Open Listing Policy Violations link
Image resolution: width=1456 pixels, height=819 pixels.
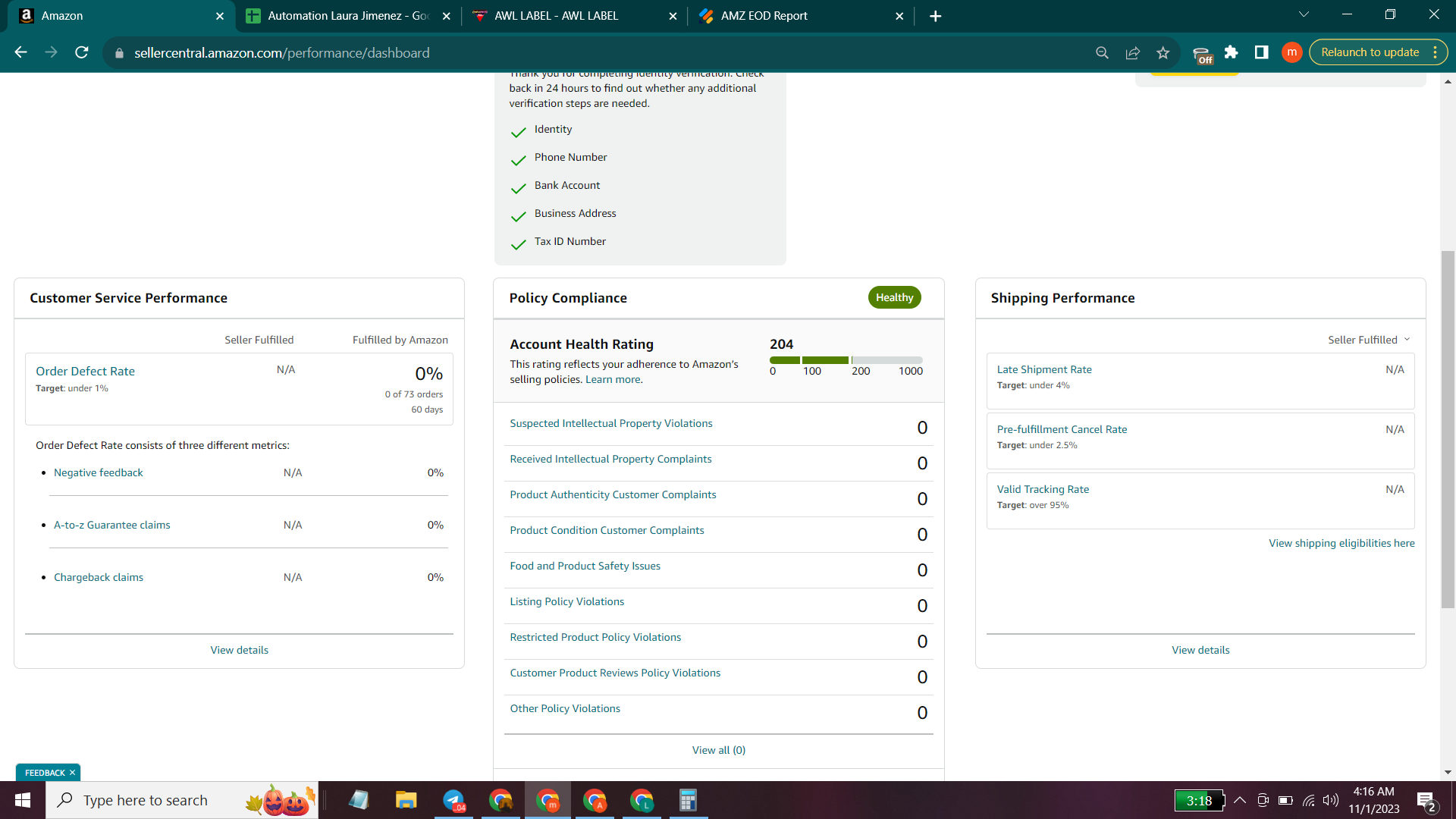(567, 601)
